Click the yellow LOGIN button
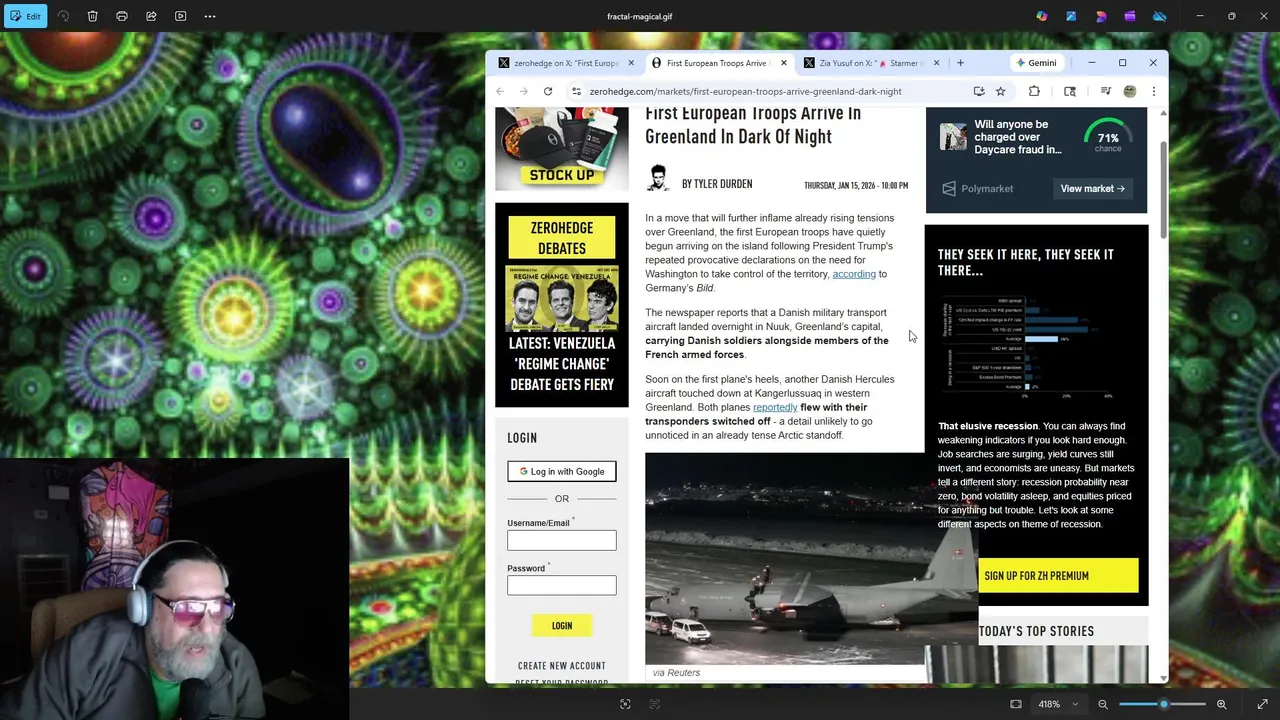The height and width of the screenshot is (720, 1280). click(x=562, y=626)
